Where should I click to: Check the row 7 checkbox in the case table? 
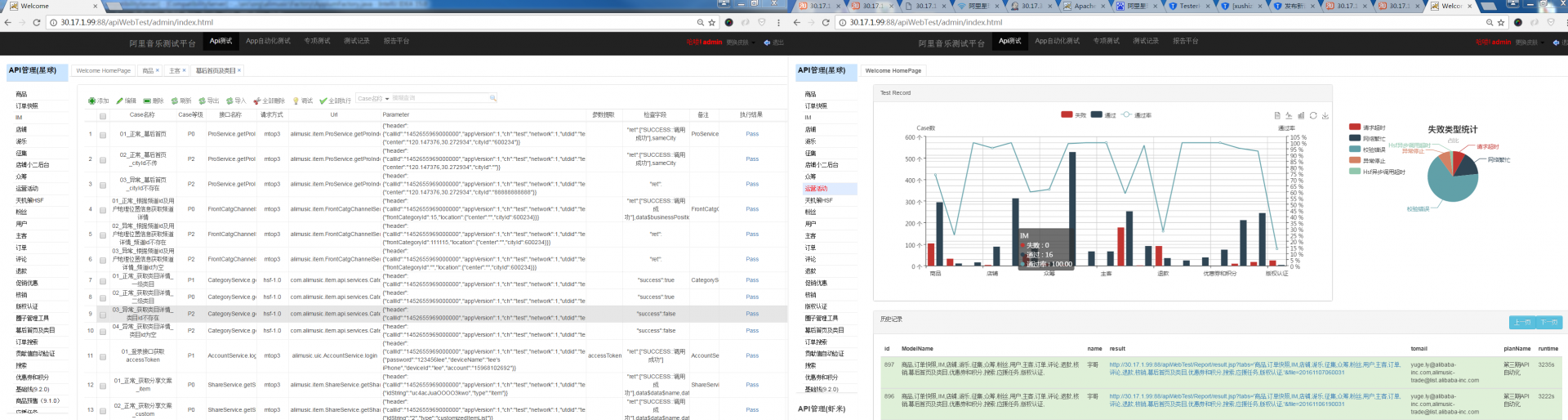(103, 280)
